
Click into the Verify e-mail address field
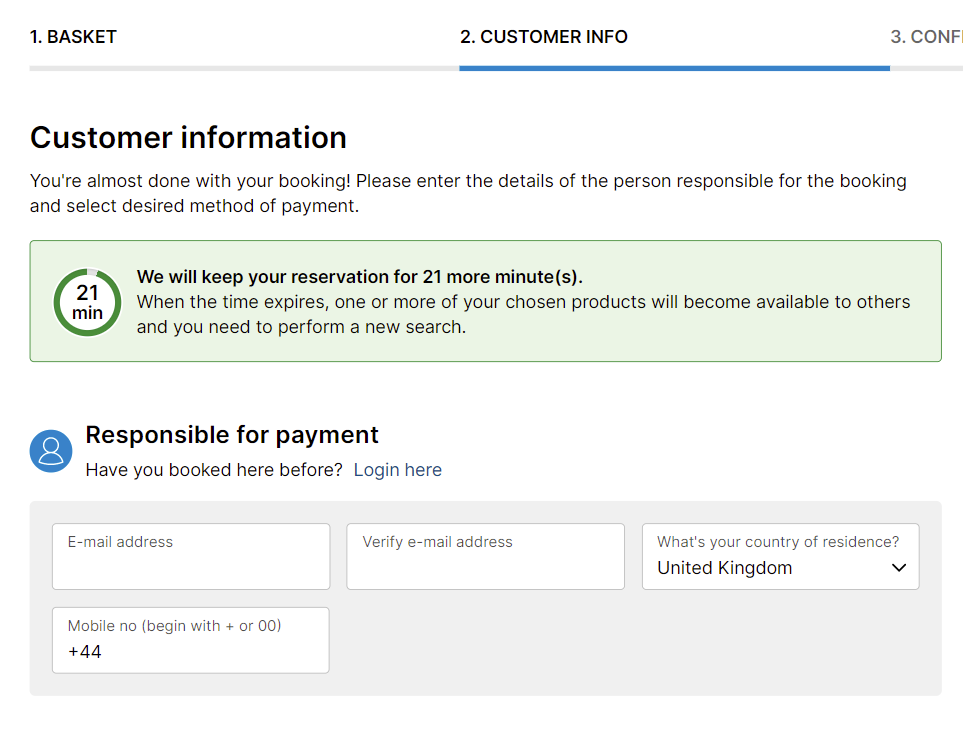coord(485,557)
